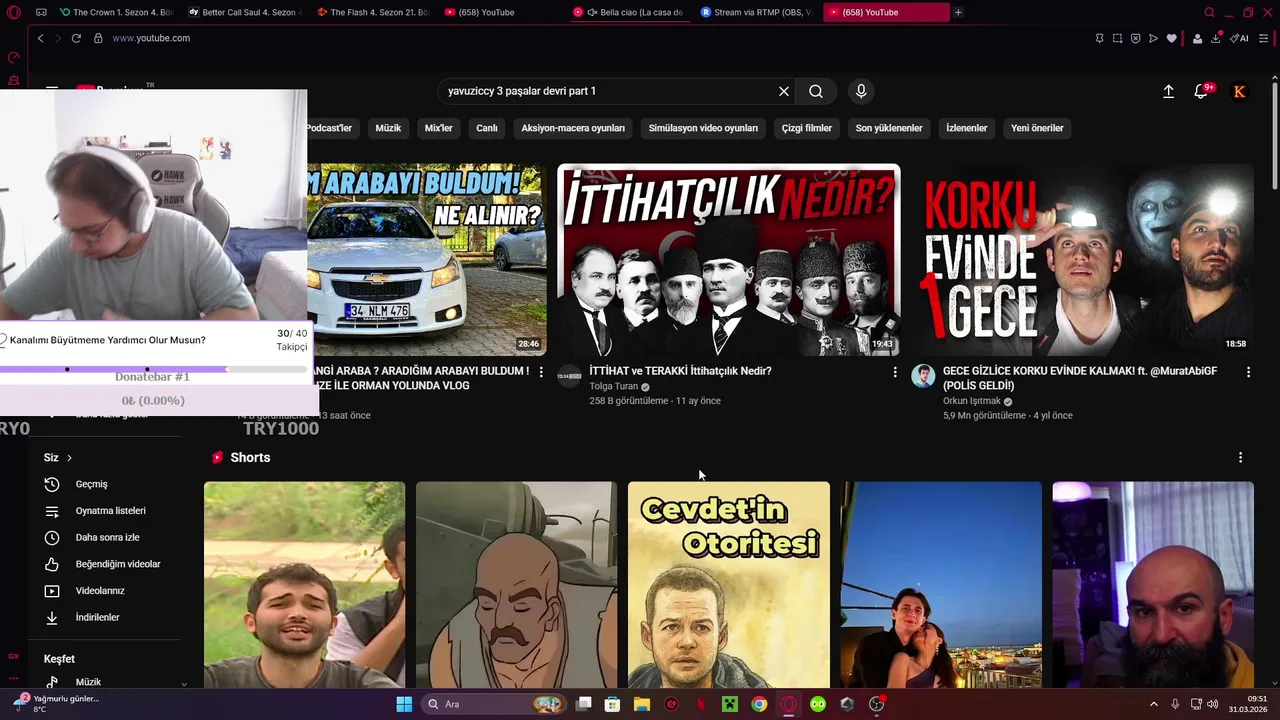
Task: Open Geçmiş history in sidebar
Action: point(90,484)
